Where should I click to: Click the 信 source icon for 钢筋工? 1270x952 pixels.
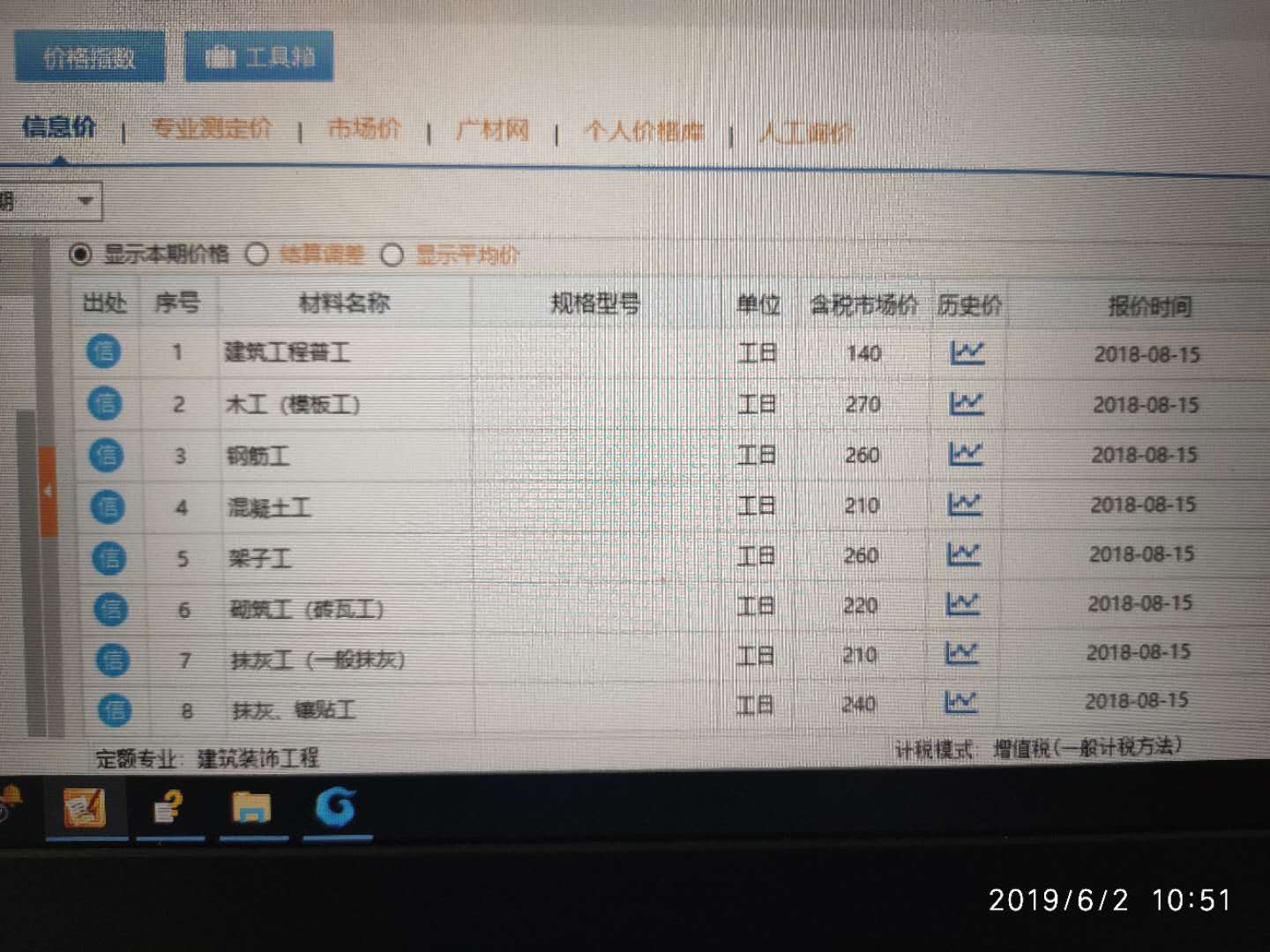pos(107,455)
